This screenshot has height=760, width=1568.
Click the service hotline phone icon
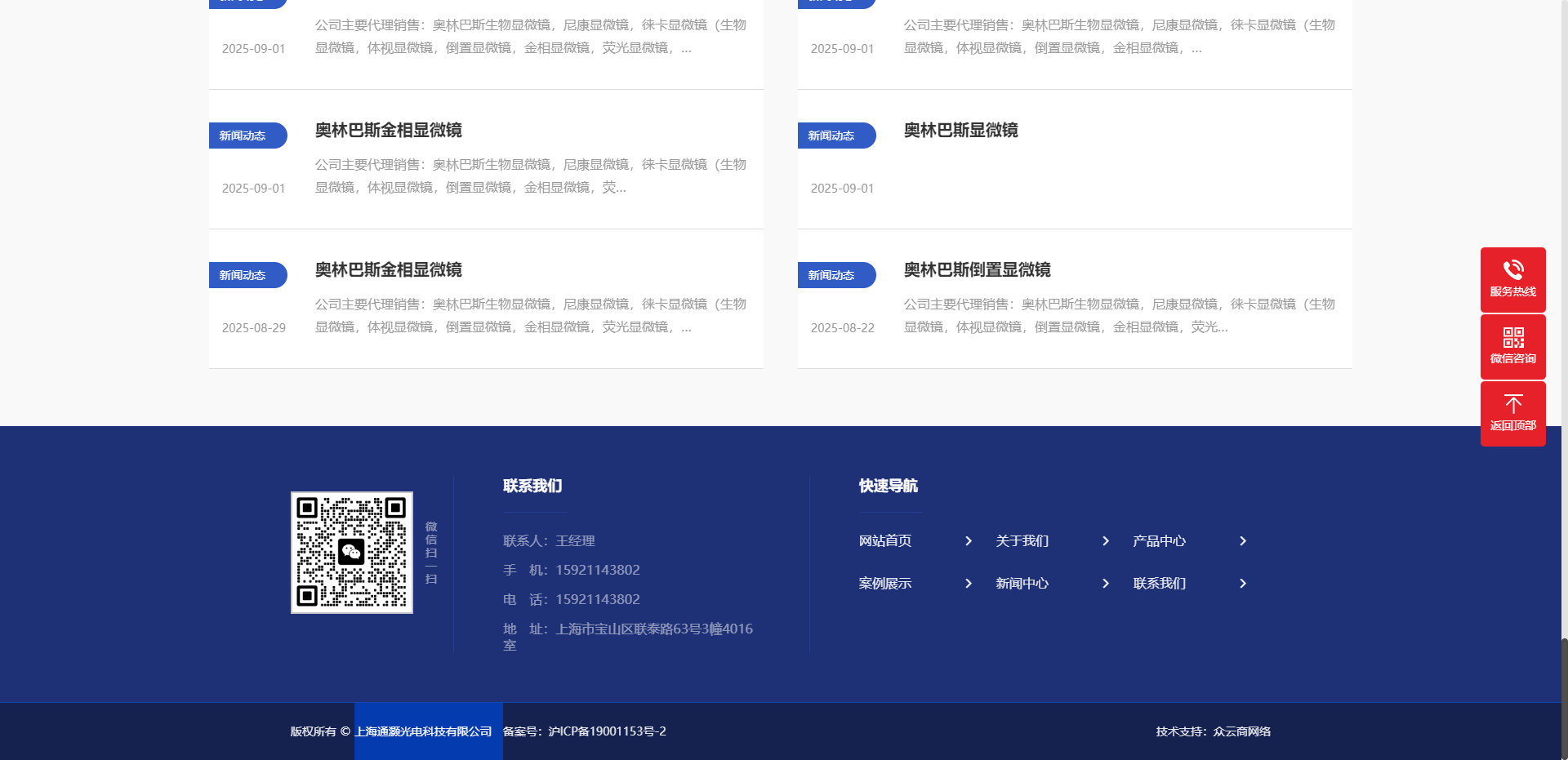[1512, 271]
